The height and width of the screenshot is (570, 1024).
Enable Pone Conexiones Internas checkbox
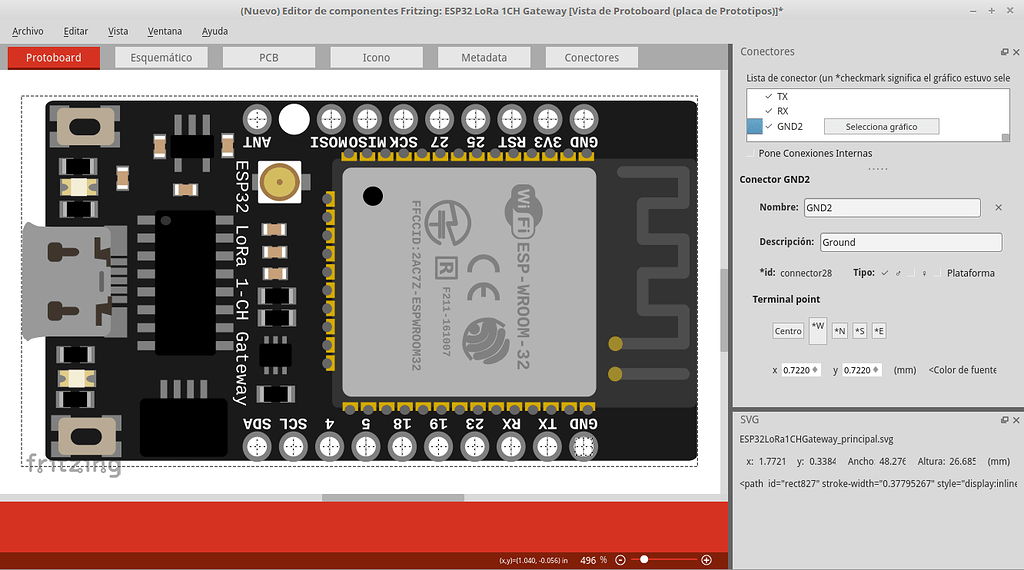[751, 154]
